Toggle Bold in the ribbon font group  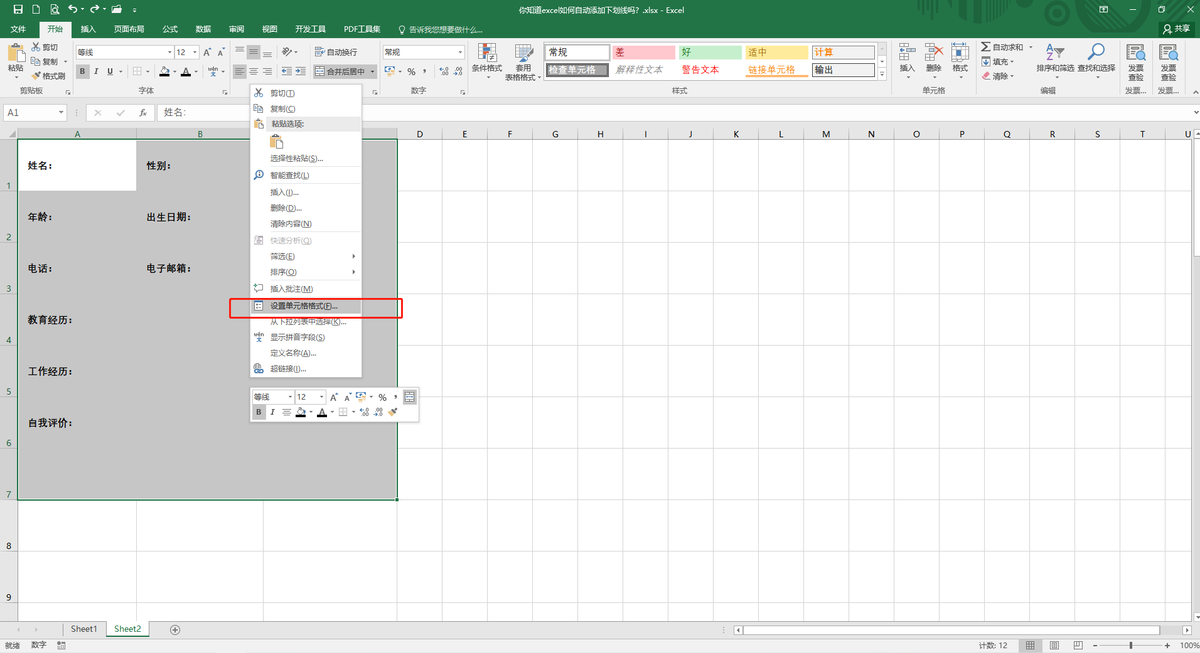(x=83, y=71)
